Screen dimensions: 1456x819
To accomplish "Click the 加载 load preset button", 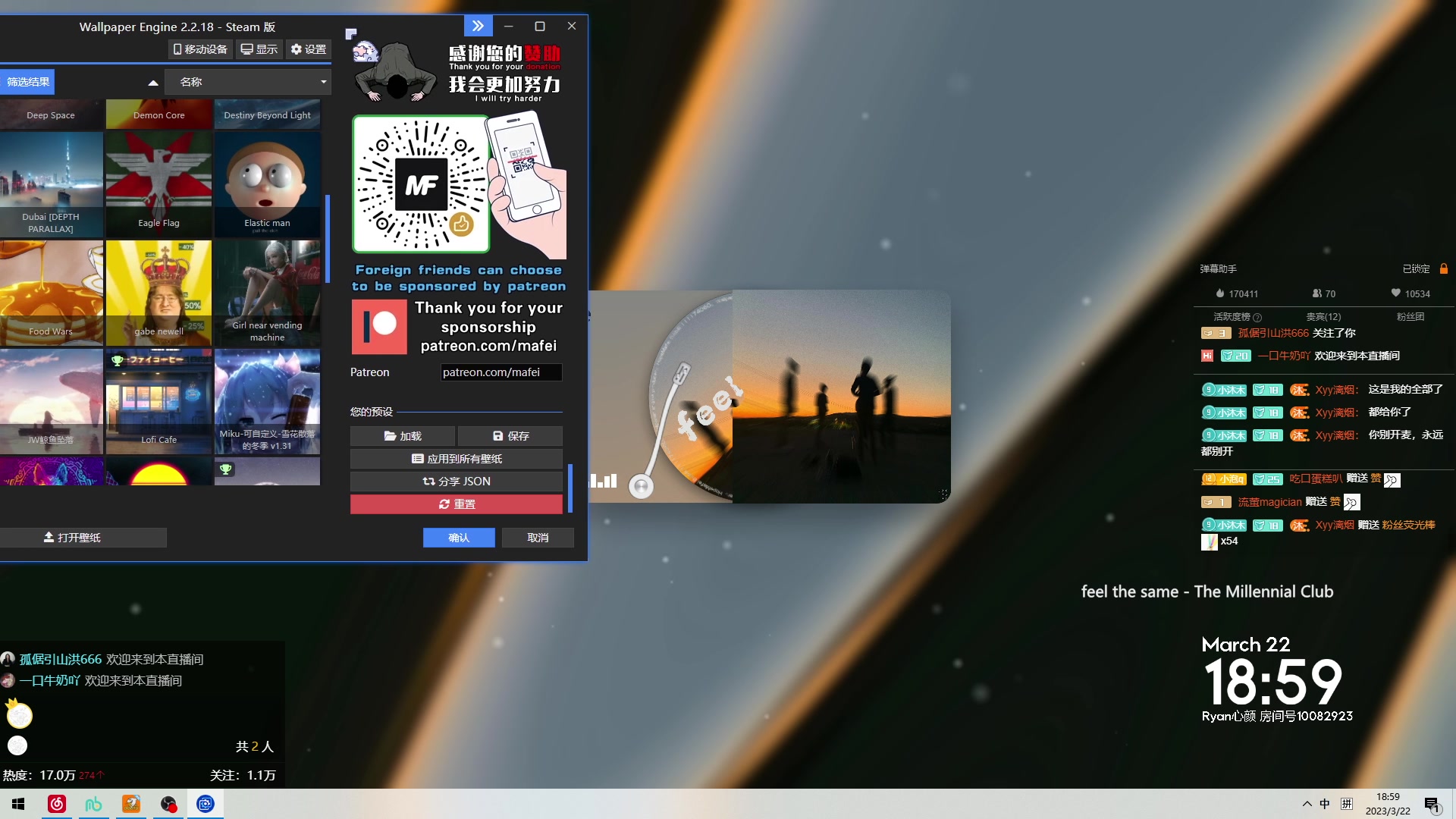I will tap(402, 436).
